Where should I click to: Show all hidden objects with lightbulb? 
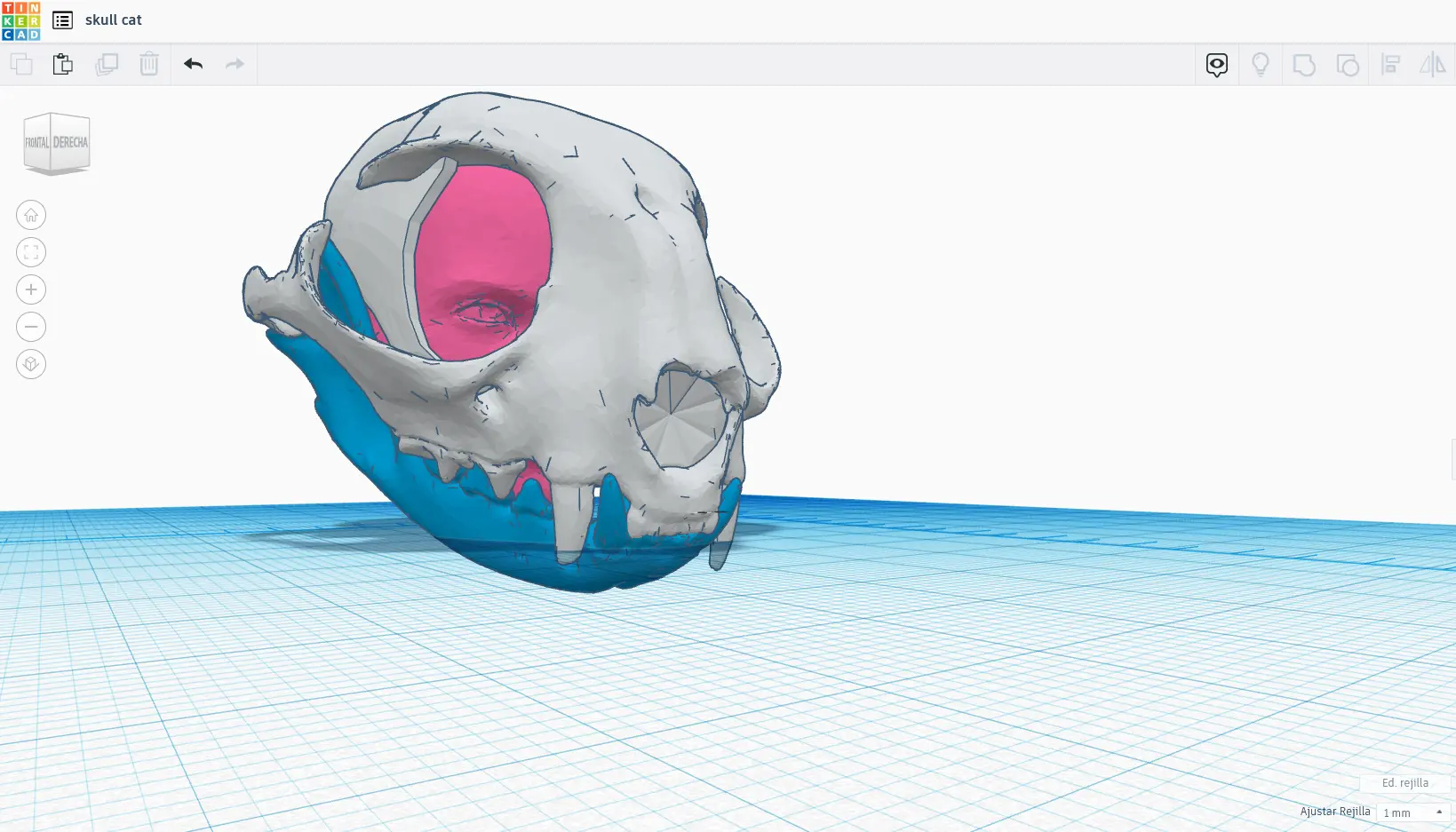(1260, 65)
